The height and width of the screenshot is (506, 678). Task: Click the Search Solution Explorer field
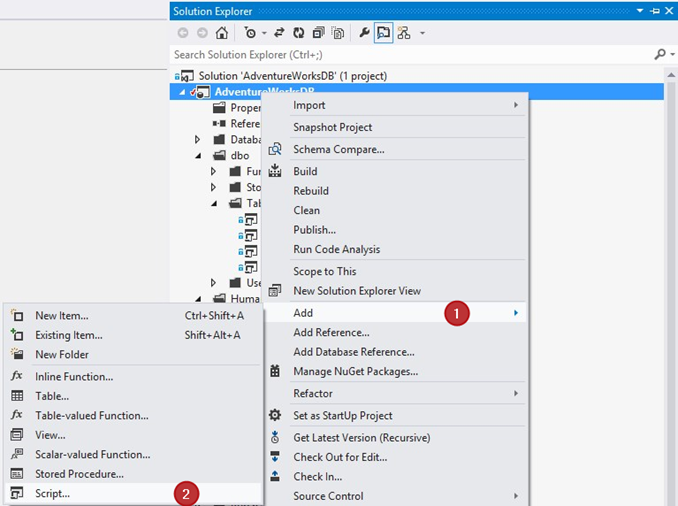411,55
